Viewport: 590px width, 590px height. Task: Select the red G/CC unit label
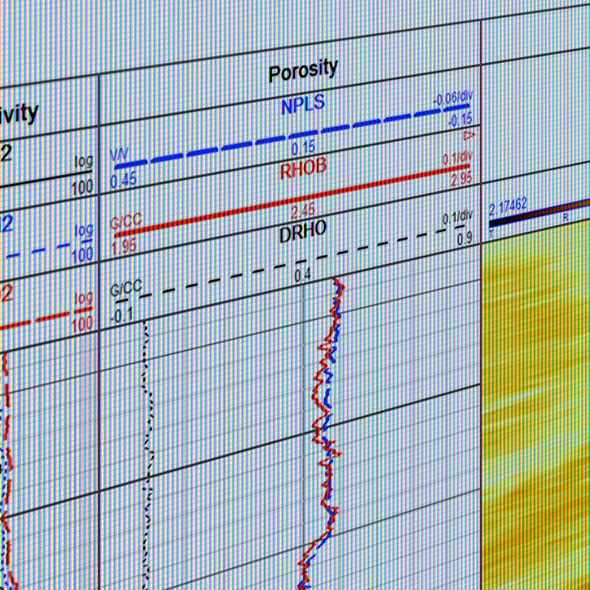[x=126, y=221]
